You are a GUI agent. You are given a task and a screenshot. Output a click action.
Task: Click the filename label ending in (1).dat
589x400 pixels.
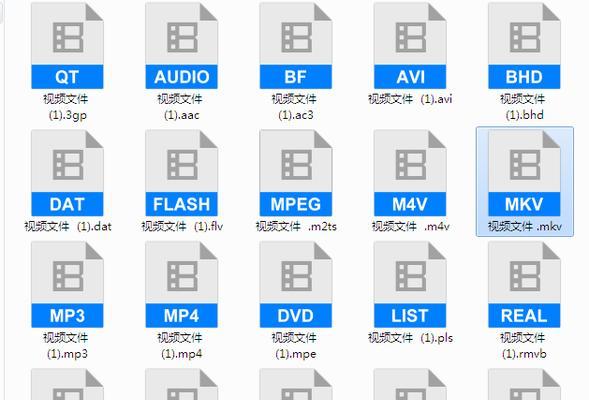coord(68,226)
